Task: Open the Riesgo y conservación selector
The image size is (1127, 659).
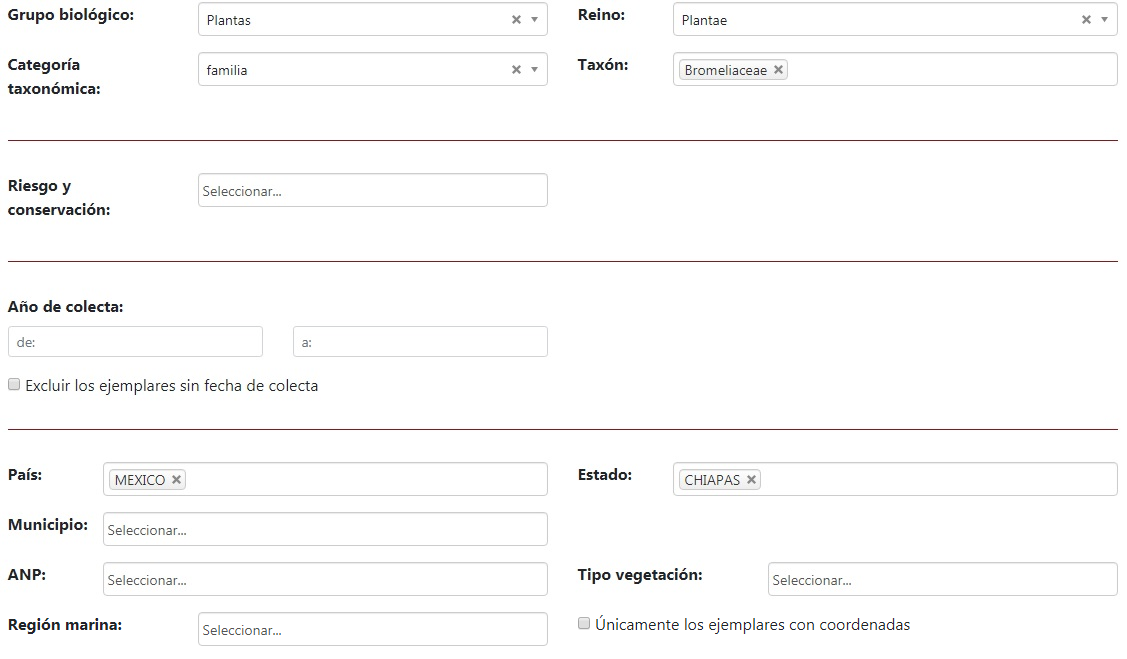Action: coord(372,191)
